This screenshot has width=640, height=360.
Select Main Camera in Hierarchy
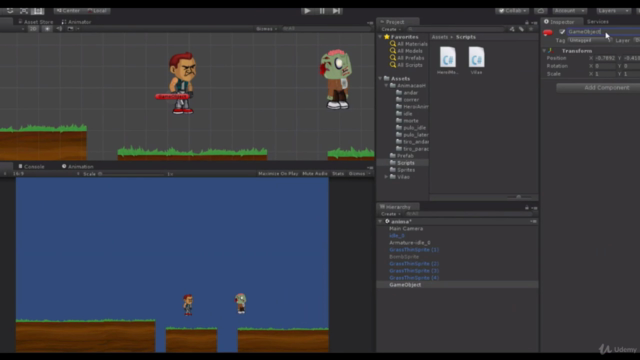pyautogui.click(x=406, y=229)
